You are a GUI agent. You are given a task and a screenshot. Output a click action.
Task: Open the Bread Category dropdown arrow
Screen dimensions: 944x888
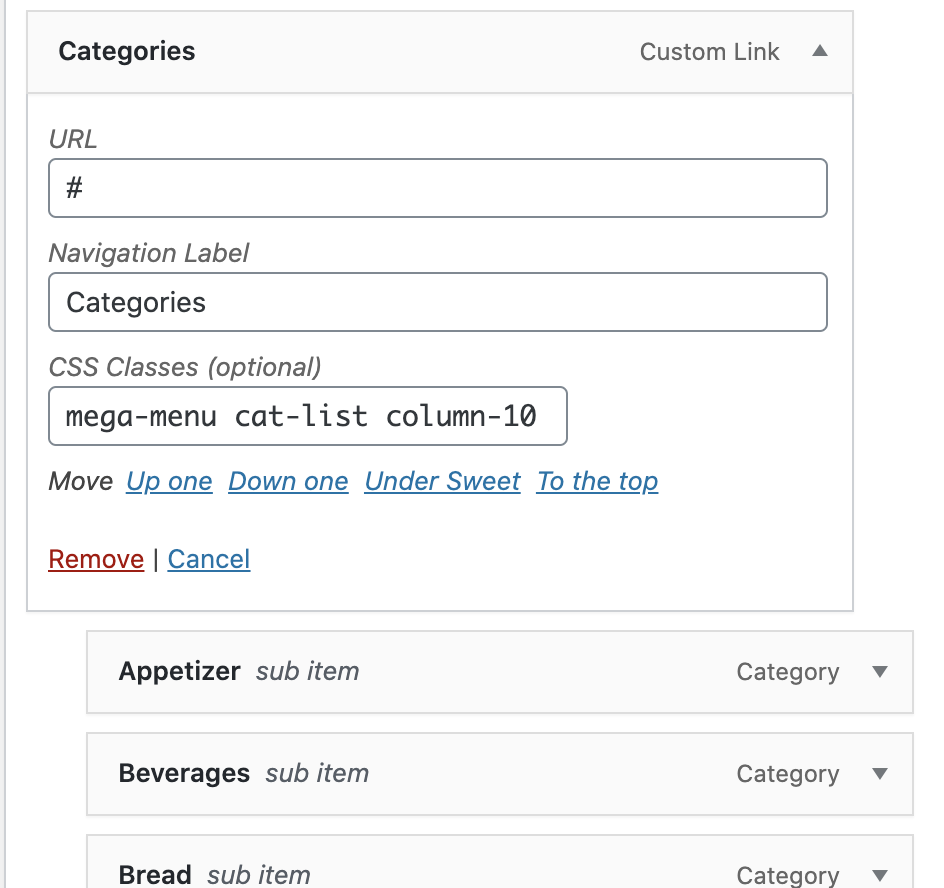(x=879, y=873)
